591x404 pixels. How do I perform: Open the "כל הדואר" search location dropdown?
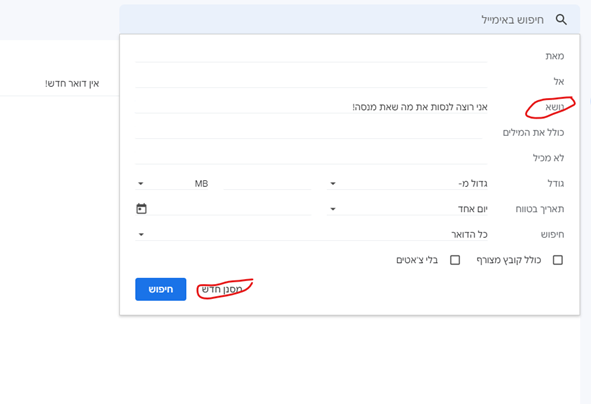tap(311, 234)
